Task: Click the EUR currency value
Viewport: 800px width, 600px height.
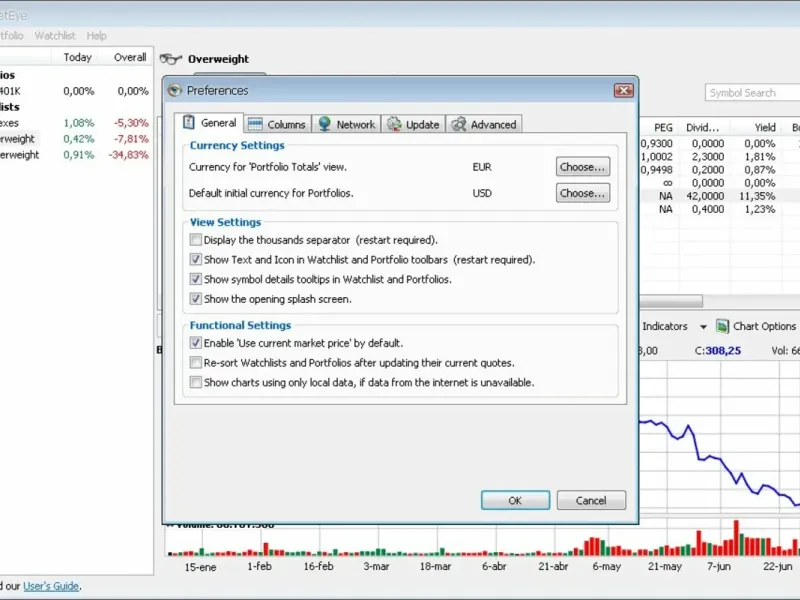Action: click(482, 167)
